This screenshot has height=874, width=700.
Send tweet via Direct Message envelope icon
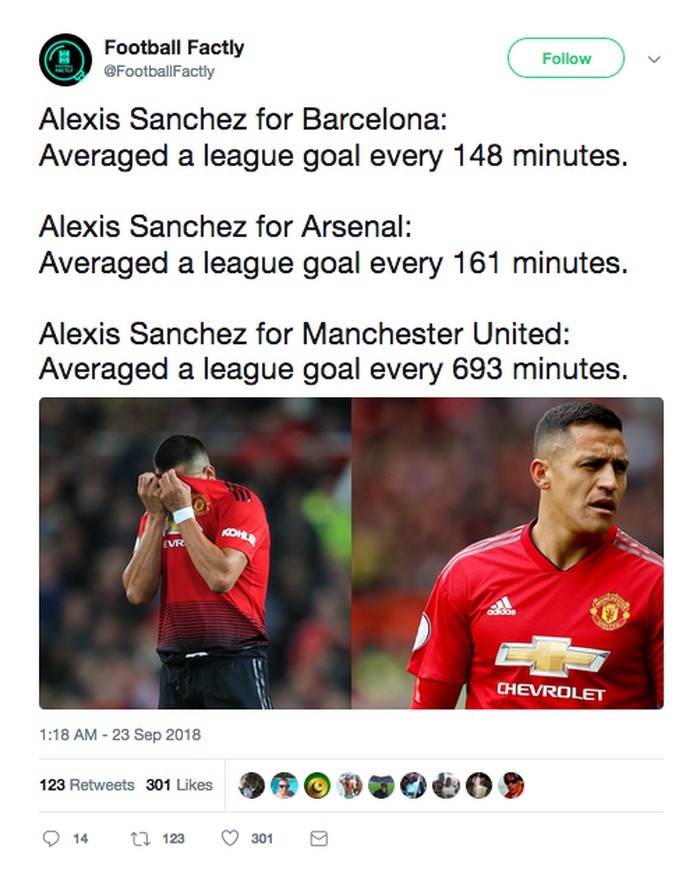tap(318, 838)
